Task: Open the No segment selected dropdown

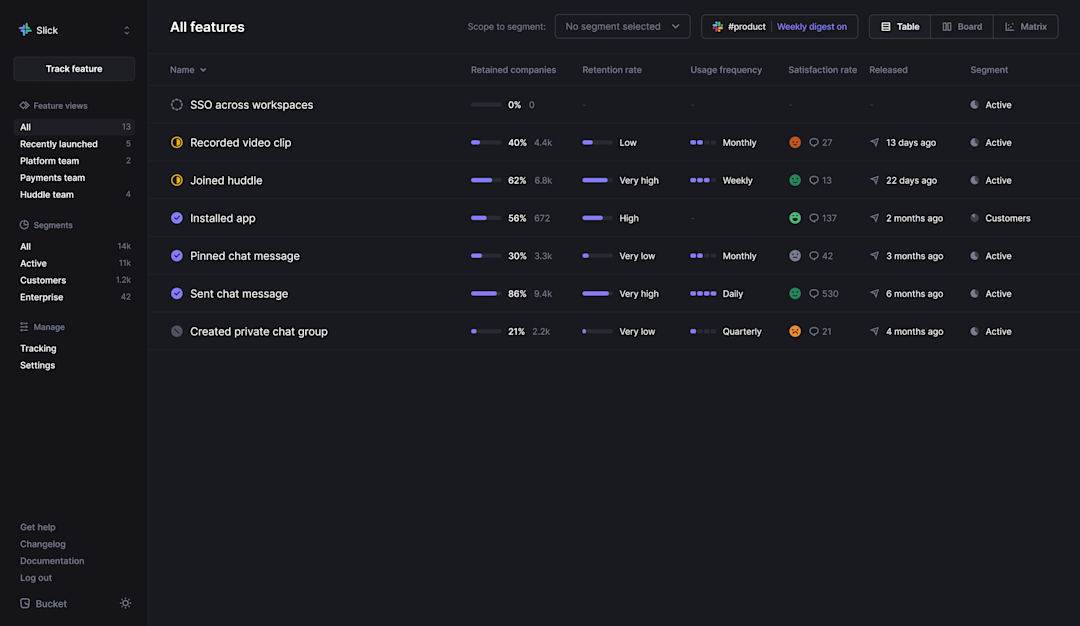Action: point(622,26)
